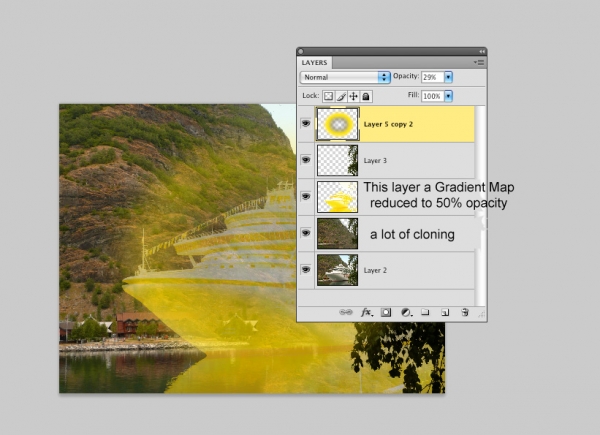Hide the cloning layer

[x=306, y=233]
